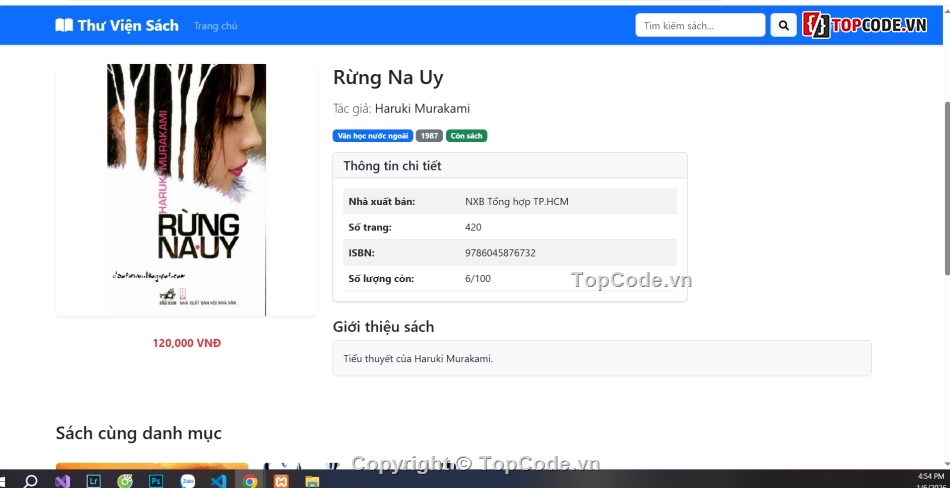Open XAMPP from the taskbar
This screenshot has height=488, width=950.
pos(281,480)
